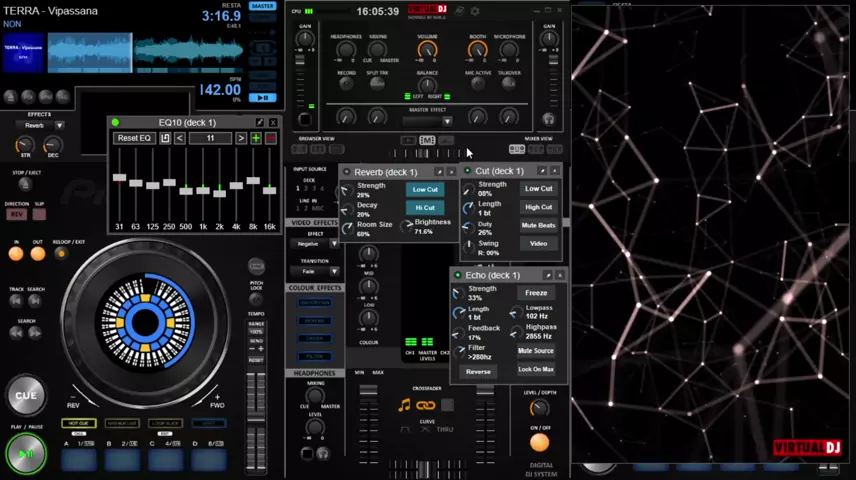
Task: Toggle Hi Cut in Reverb panel
Action: coord(425,207)
